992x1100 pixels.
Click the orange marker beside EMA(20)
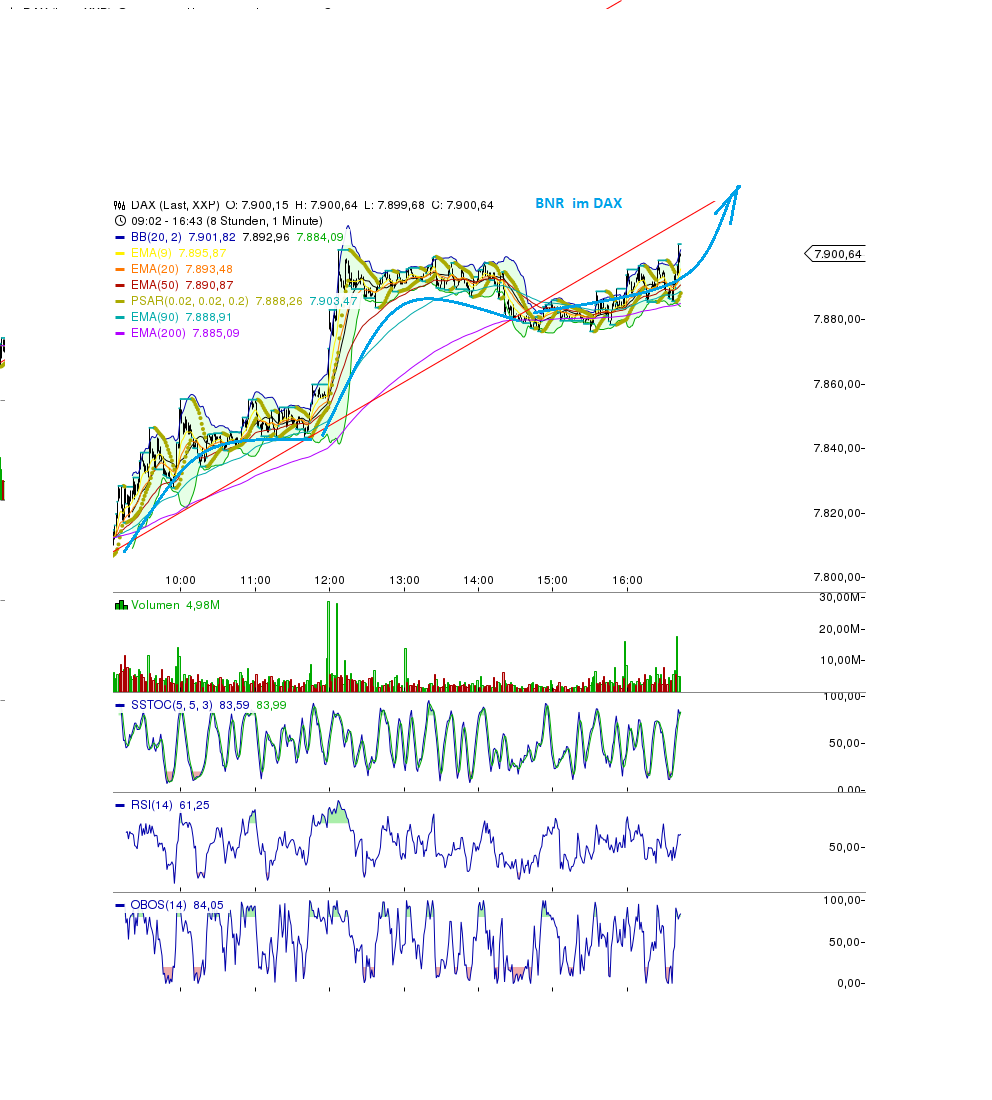tap(120, 269)
